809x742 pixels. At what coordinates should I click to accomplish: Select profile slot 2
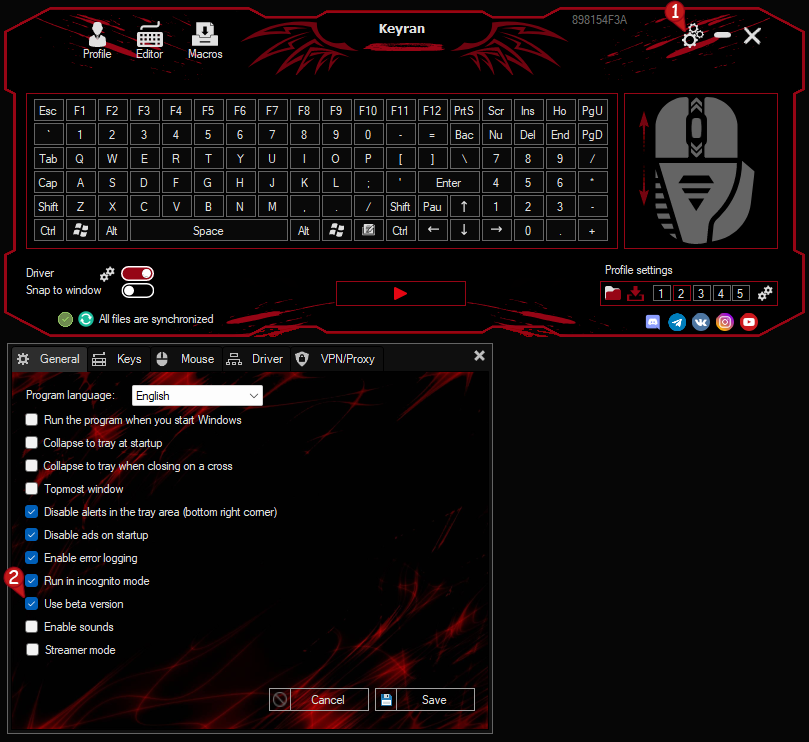pos(681,294)
